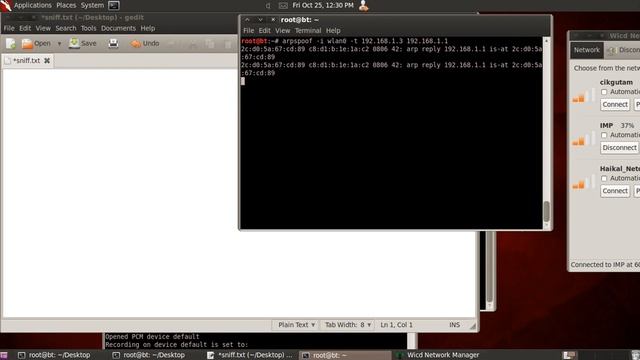Open gedit Documents menu
640x360 pixels.
pos(118,28)
